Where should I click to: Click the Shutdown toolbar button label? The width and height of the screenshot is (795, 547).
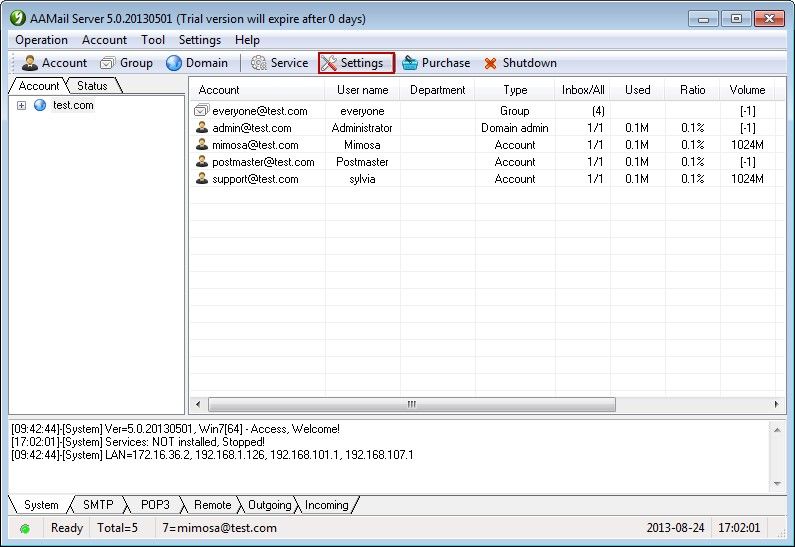click(x=530, y=63)
